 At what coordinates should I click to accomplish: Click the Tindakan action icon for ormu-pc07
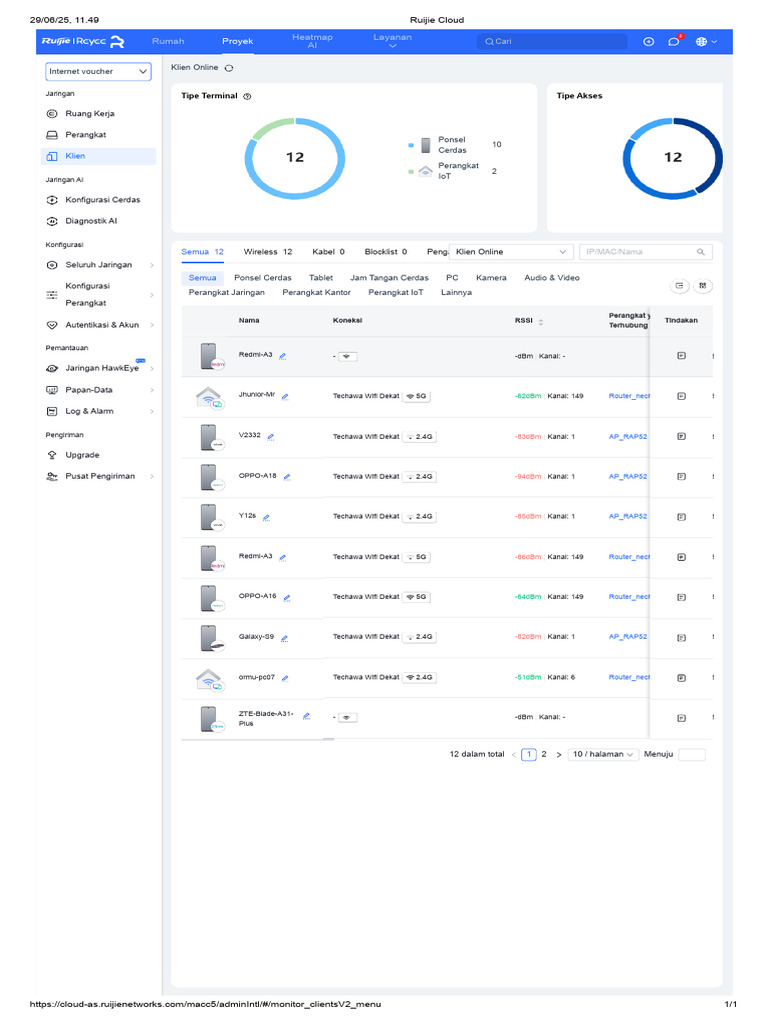(681, 678)
